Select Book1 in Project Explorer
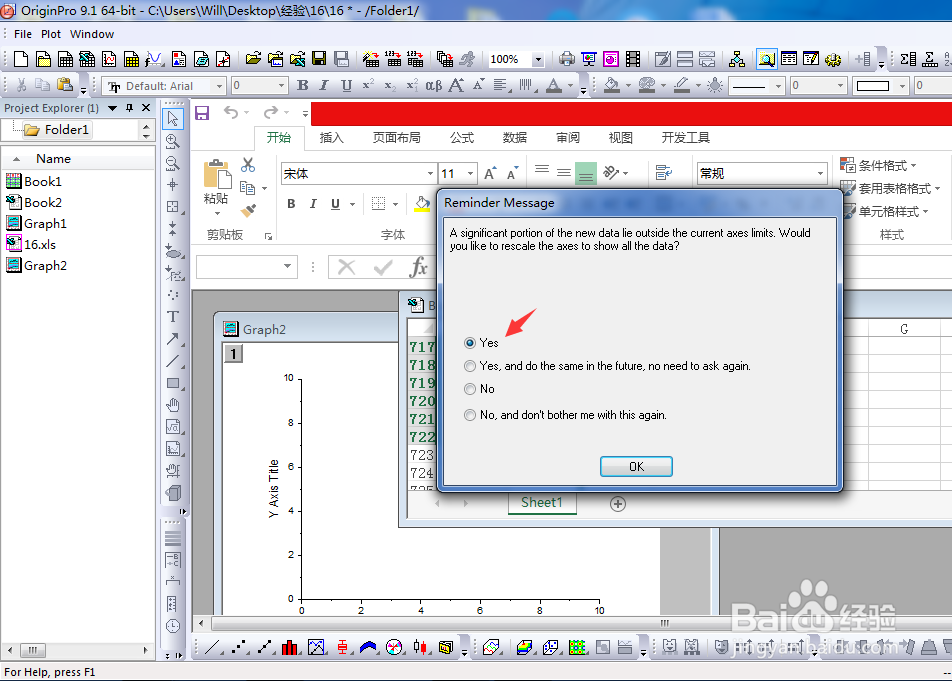The height and width of the screenshot is (681, 952). (x=34, y=181)
